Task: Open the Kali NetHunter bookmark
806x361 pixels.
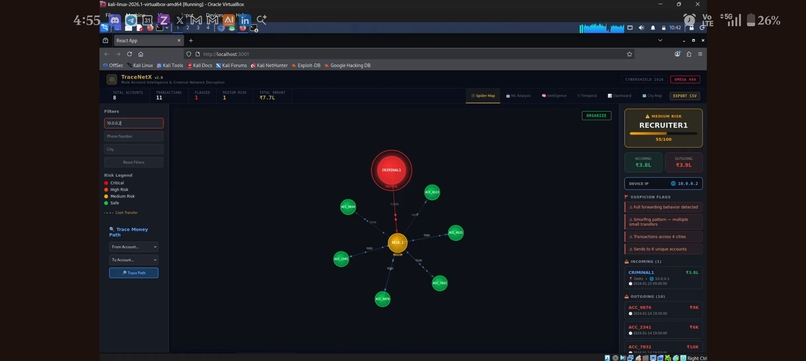Action: (x=269, y=65)
